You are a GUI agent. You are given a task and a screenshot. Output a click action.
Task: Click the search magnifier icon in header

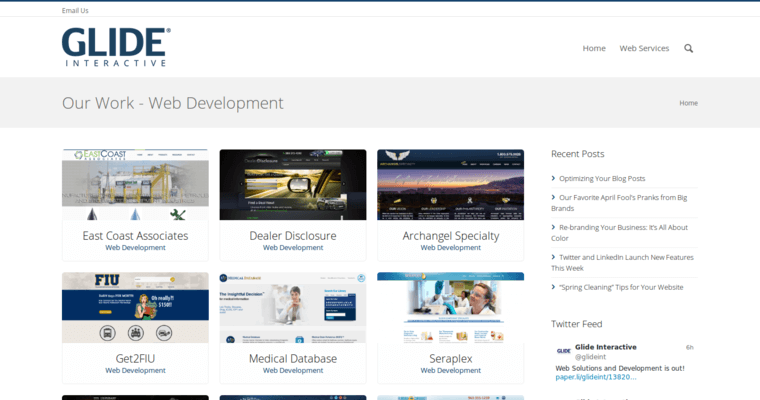(688, 48)
